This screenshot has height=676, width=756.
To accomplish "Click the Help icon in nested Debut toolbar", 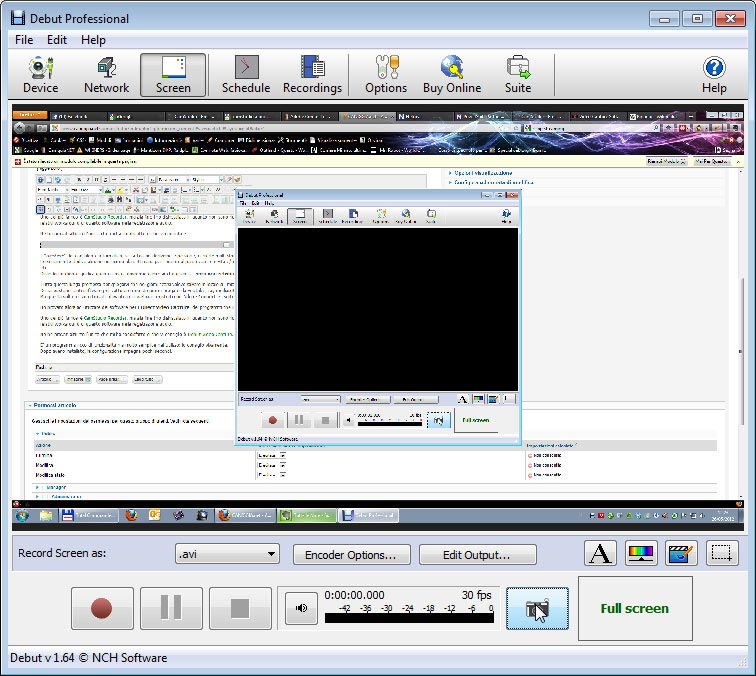I will [x=506, y=216].
